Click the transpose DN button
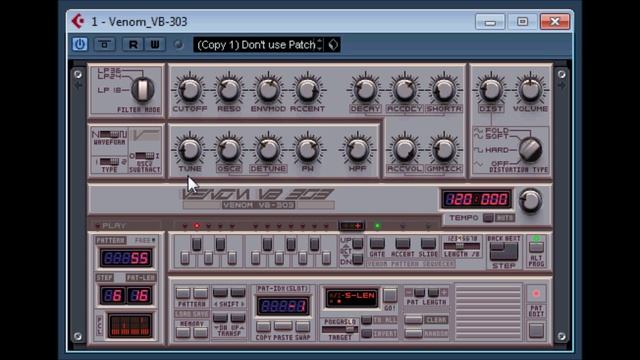The image size is (640, 360). pyautogui.click(x=220, y=318)
